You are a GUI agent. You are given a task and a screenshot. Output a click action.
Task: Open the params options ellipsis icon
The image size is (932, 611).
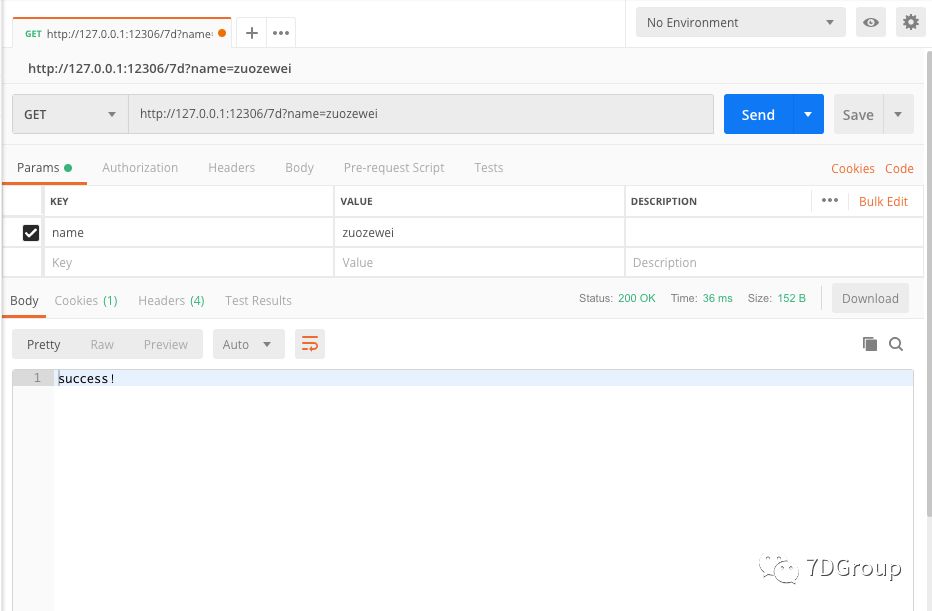829,201
